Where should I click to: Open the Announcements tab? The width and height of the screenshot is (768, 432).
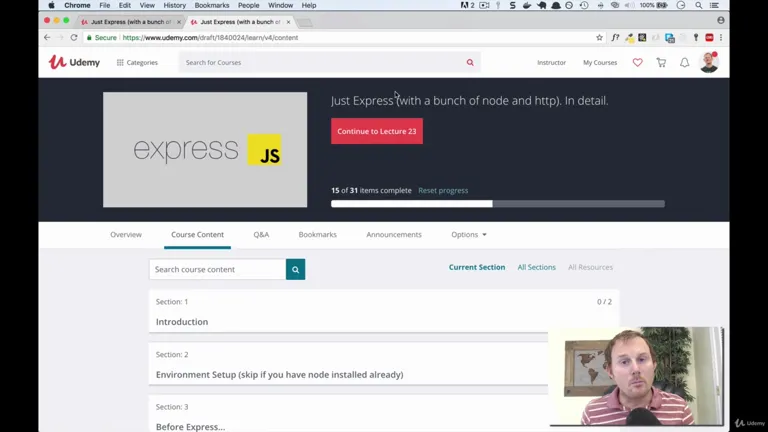(x=394, y=235)
